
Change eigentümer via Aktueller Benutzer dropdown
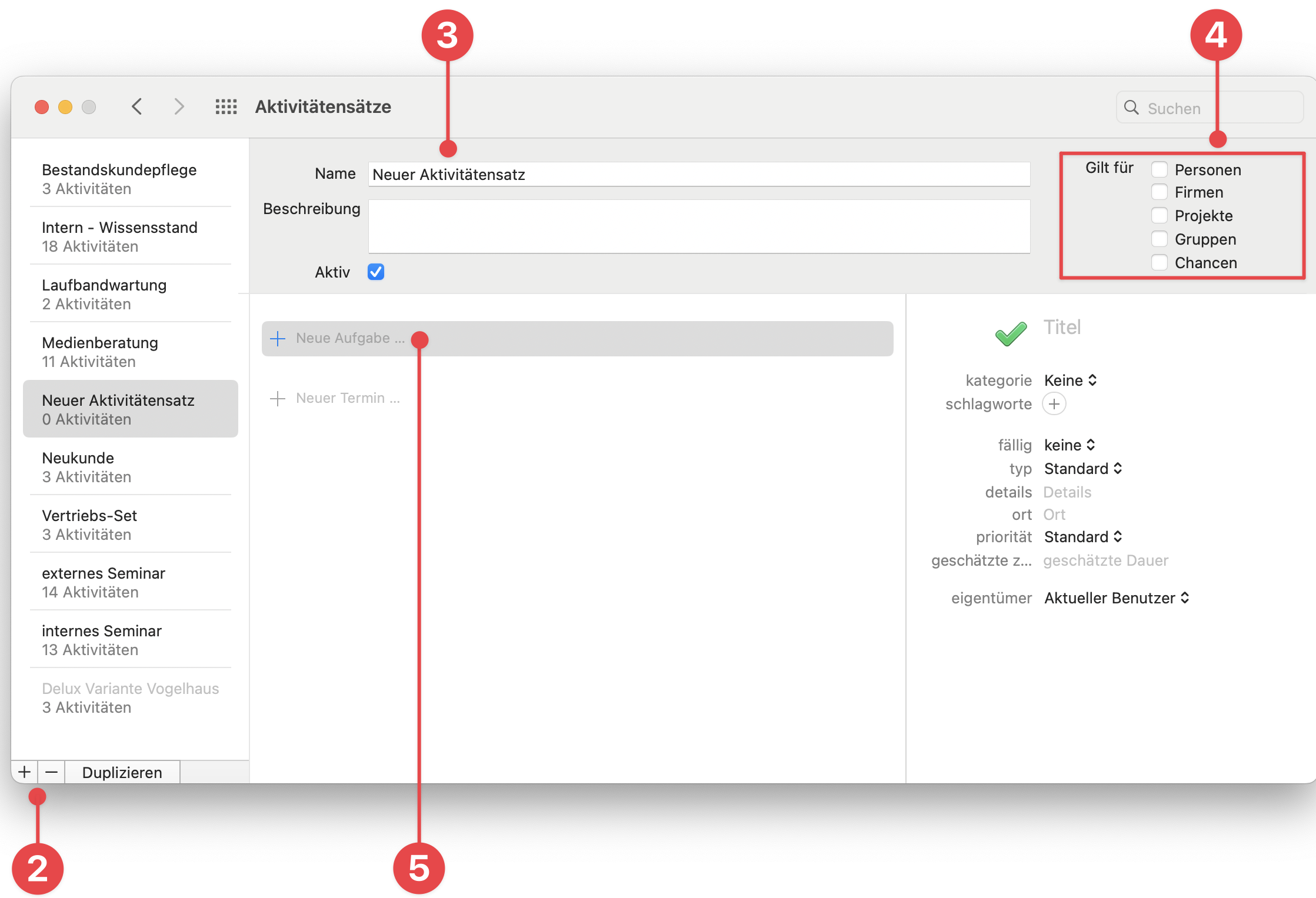point(1116,597)
